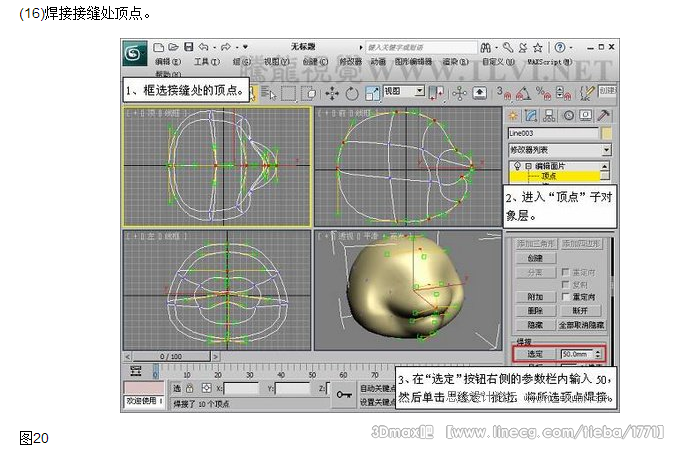Image resolution: width=693 pixels, height=449 pixels.
Task: Click the binoculars search icon
Action: click(486, 47)
